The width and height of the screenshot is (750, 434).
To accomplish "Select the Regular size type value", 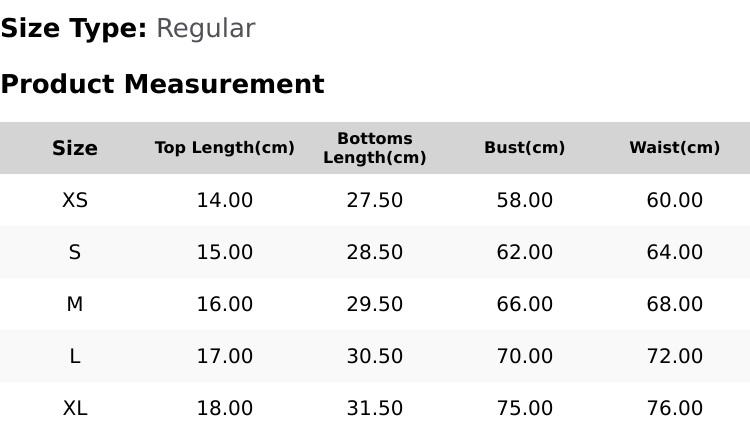I will (206, 29).
